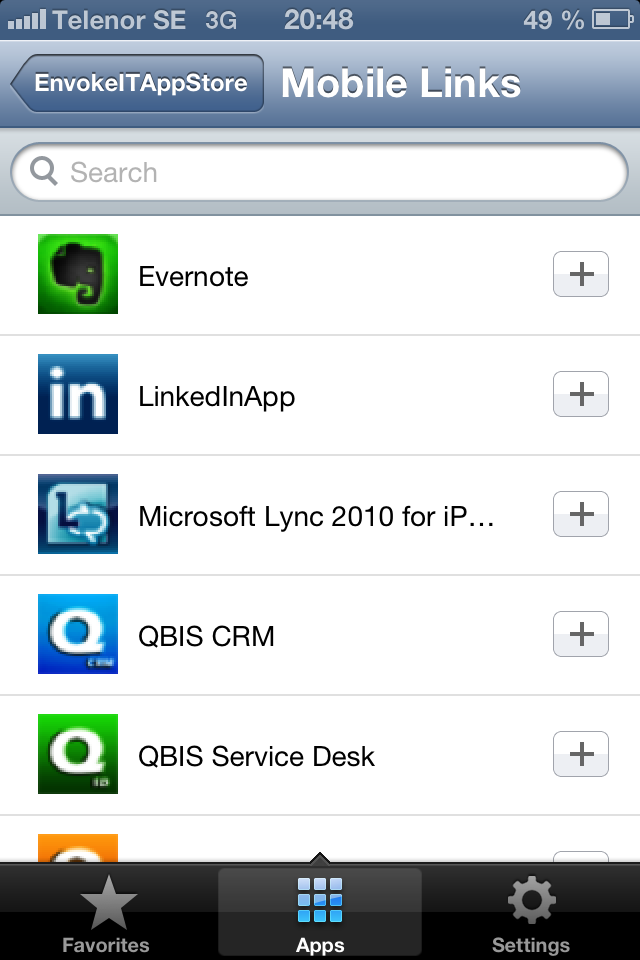The height and width of the screenshot is (960, 640).
Task: Open the QBIS Service Desk label
Action: pyautogui.click(x=256, y=756)
